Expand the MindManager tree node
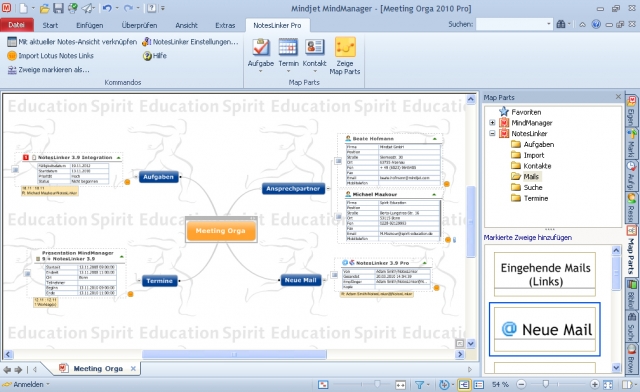 pos(492,122)
